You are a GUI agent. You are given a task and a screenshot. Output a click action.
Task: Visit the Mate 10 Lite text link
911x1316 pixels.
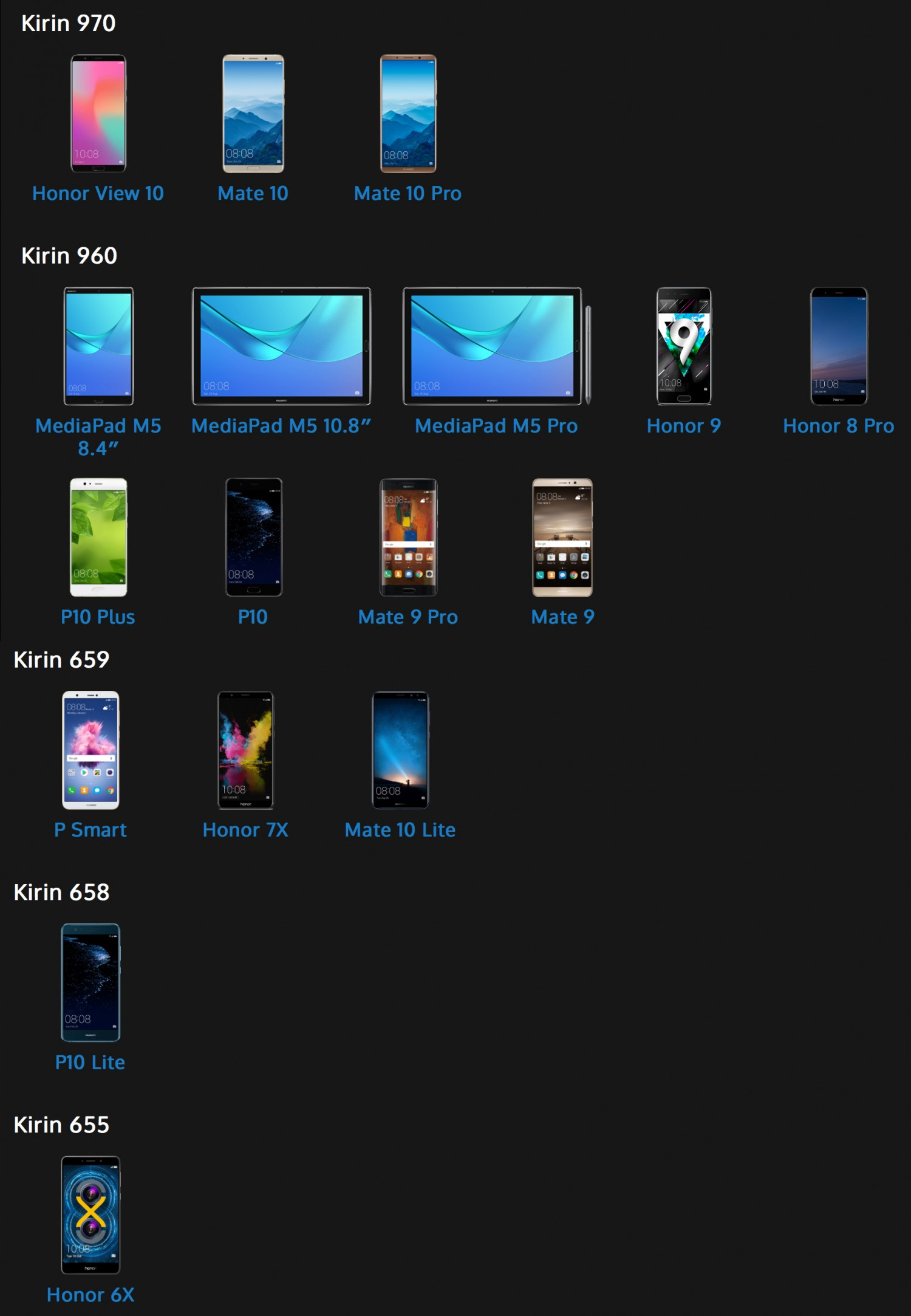[400, 830]
